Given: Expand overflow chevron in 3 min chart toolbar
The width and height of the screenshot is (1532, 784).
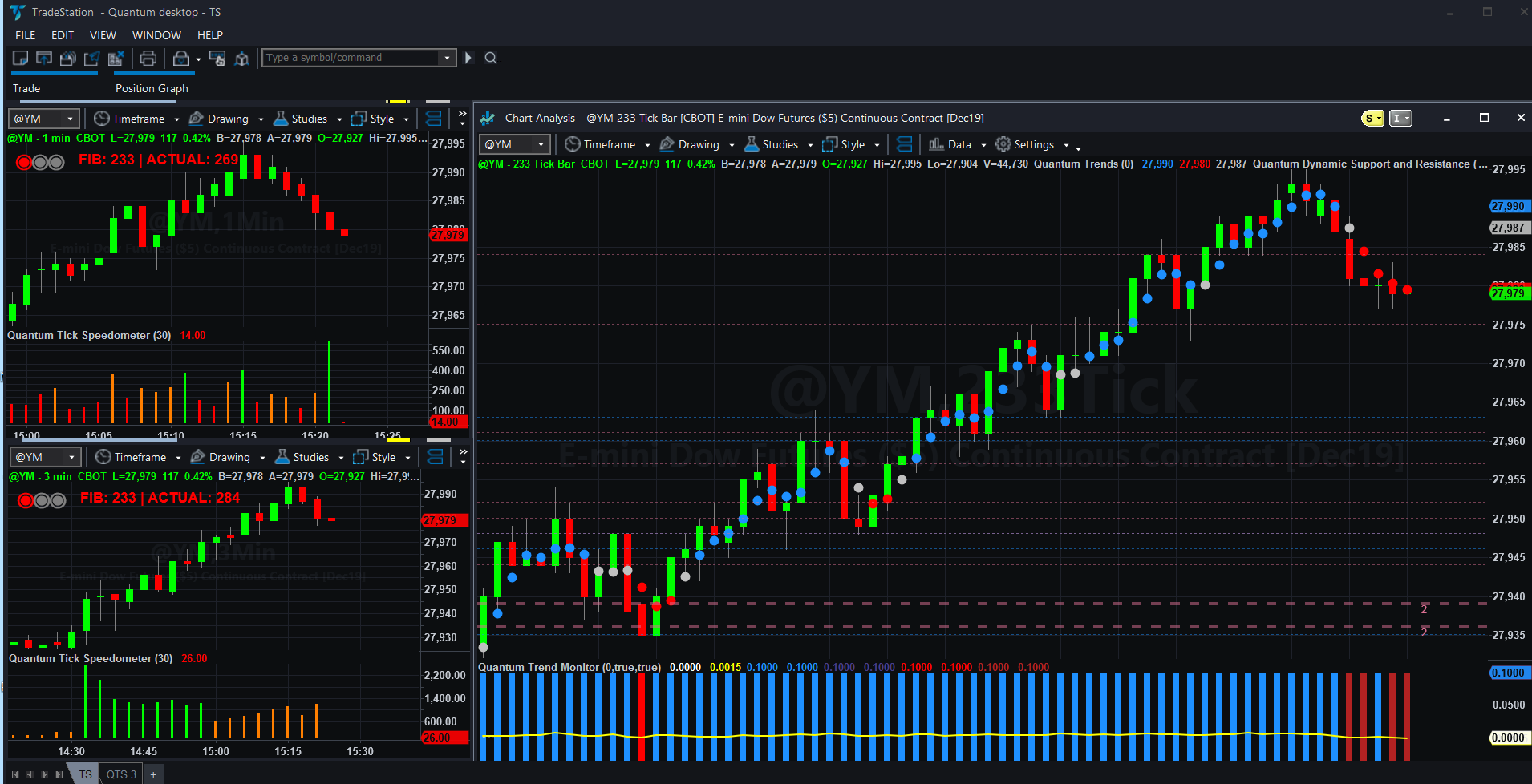Looking at the screenshot, I should coord(463,456).
